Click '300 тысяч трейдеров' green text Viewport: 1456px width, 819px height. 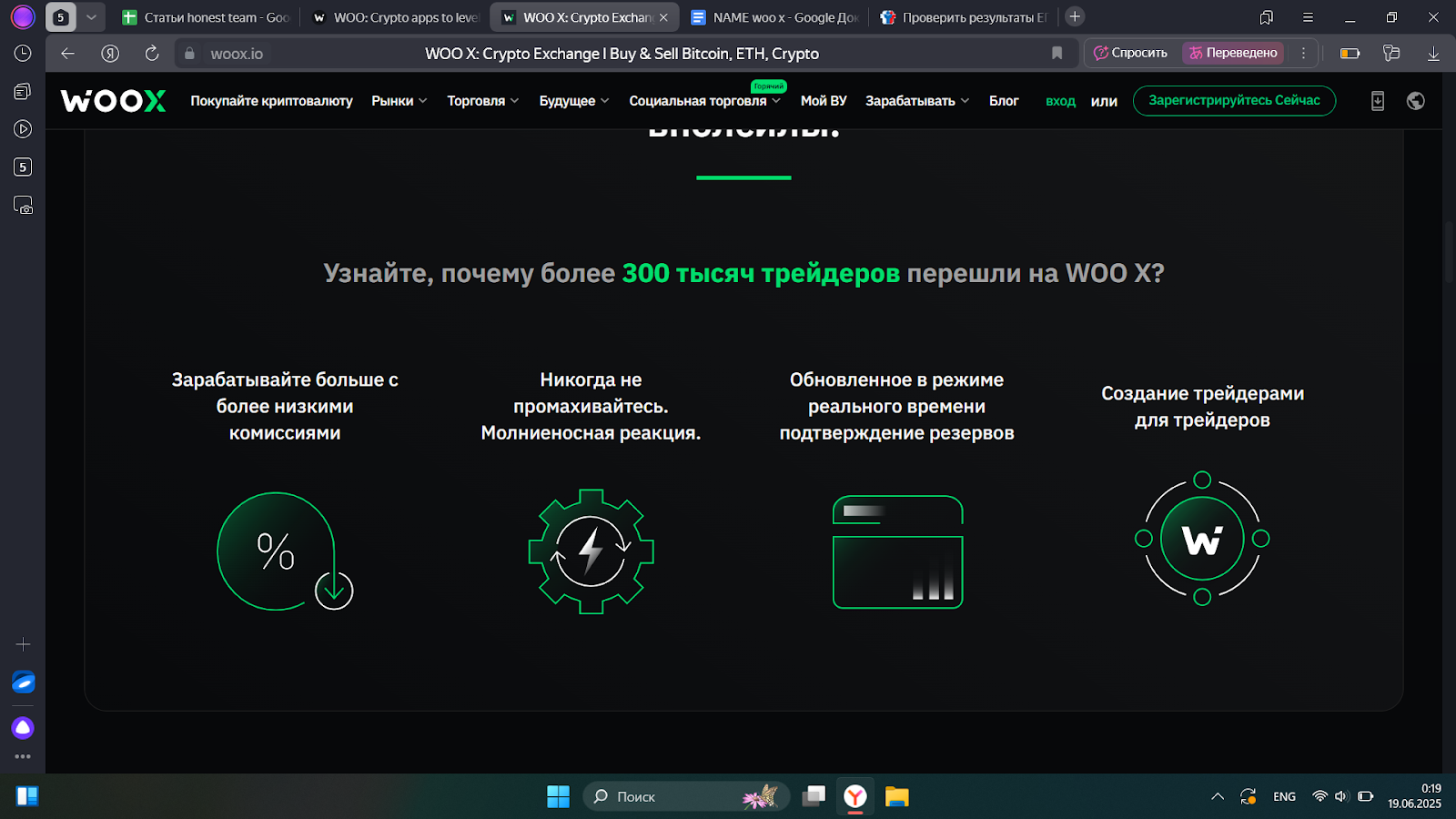761,273
